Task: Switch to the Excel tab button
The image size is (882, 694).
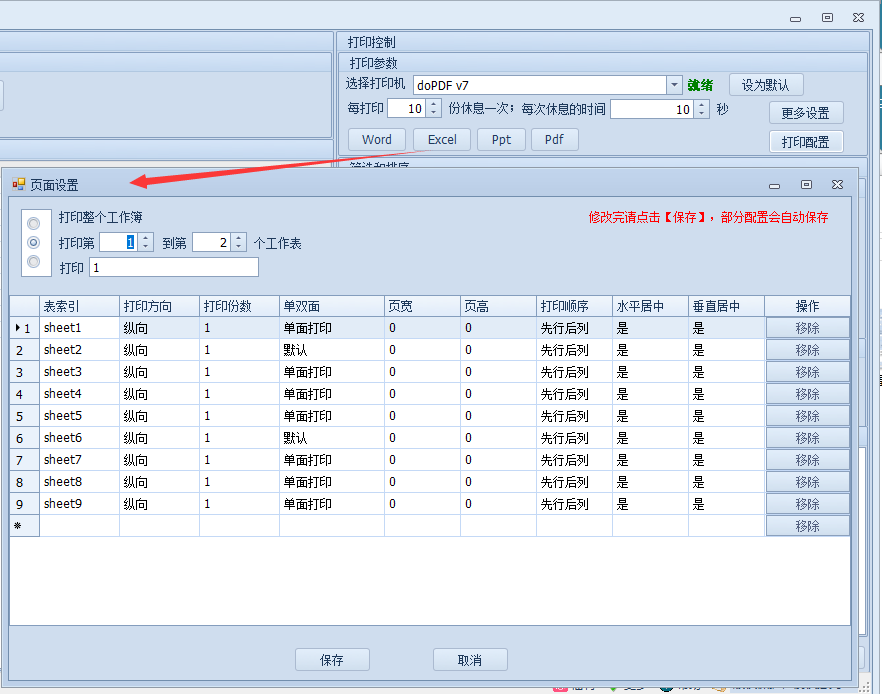Action: pyautogui.click(x=442, y=139)
